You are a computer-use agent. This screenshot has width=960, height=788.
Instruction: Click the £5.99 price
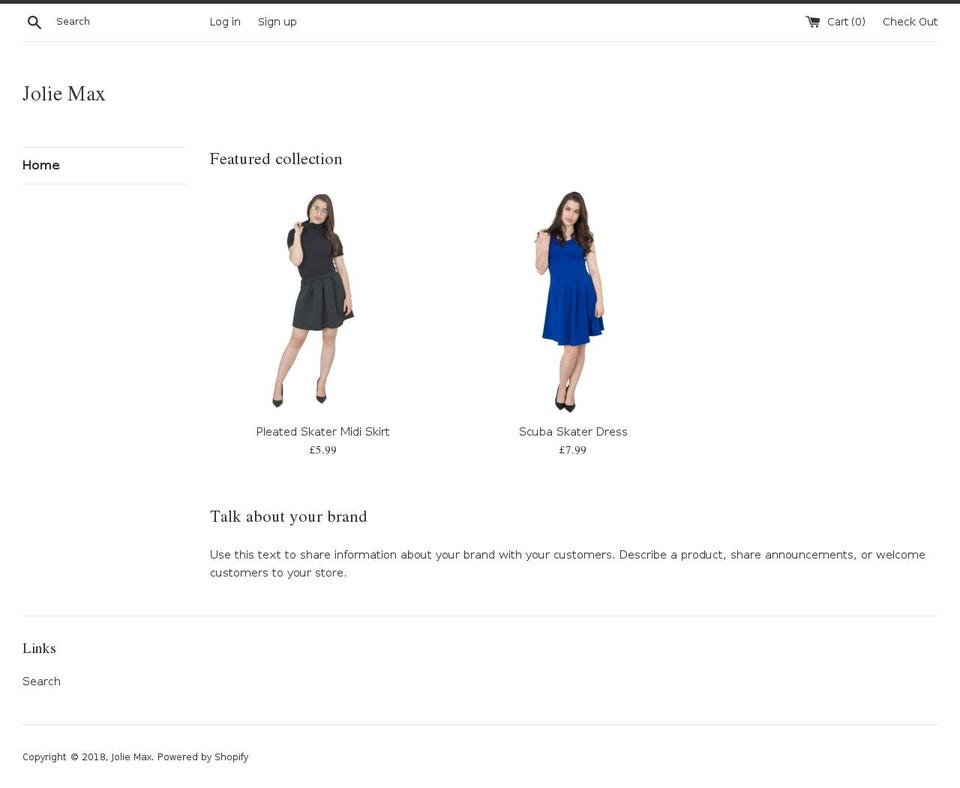(x=323, y=450)
